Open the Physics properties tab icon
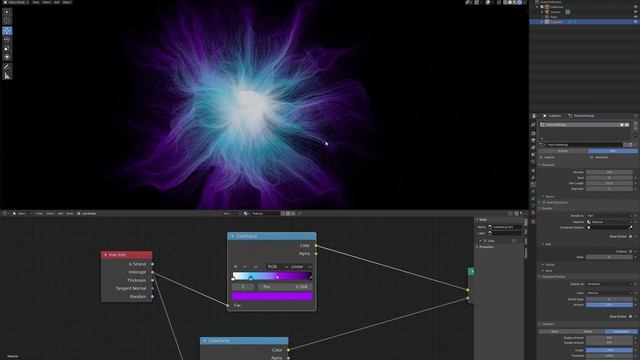This screenshot has height=360, width=640. tap(533, 192)
